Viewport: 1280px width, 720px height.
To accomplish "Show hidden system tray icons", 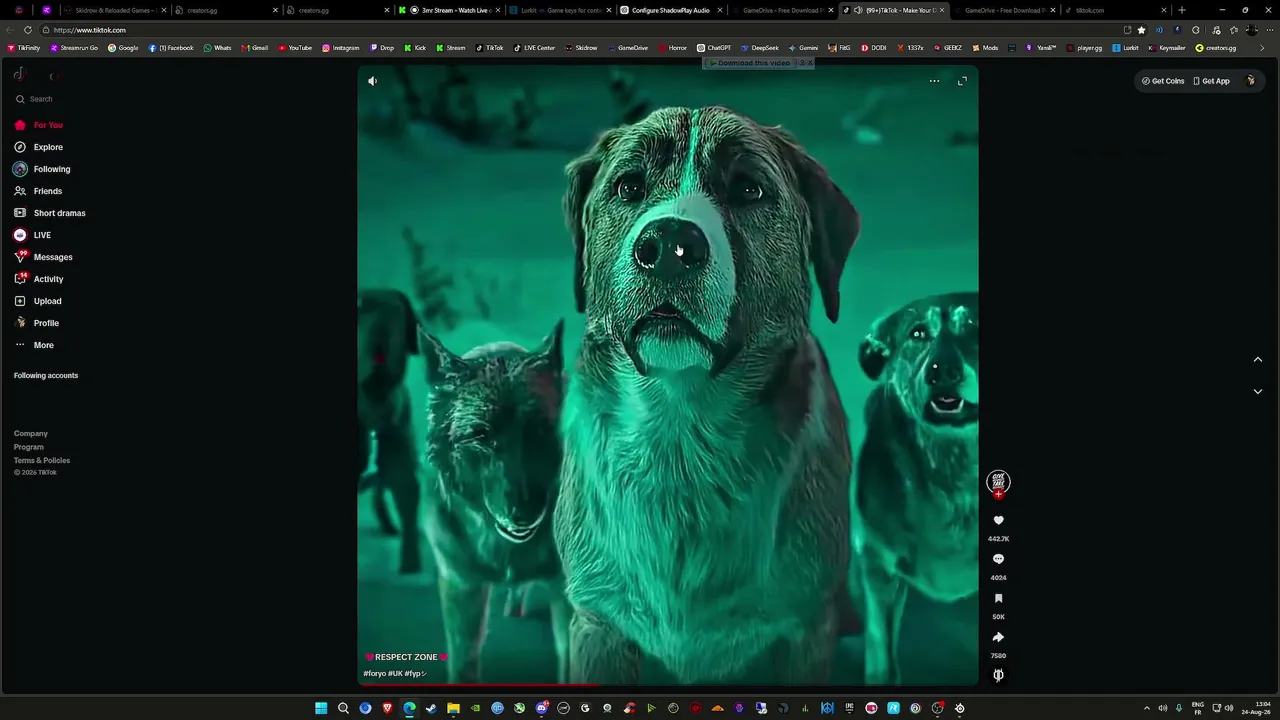I will coord(1147,708).
